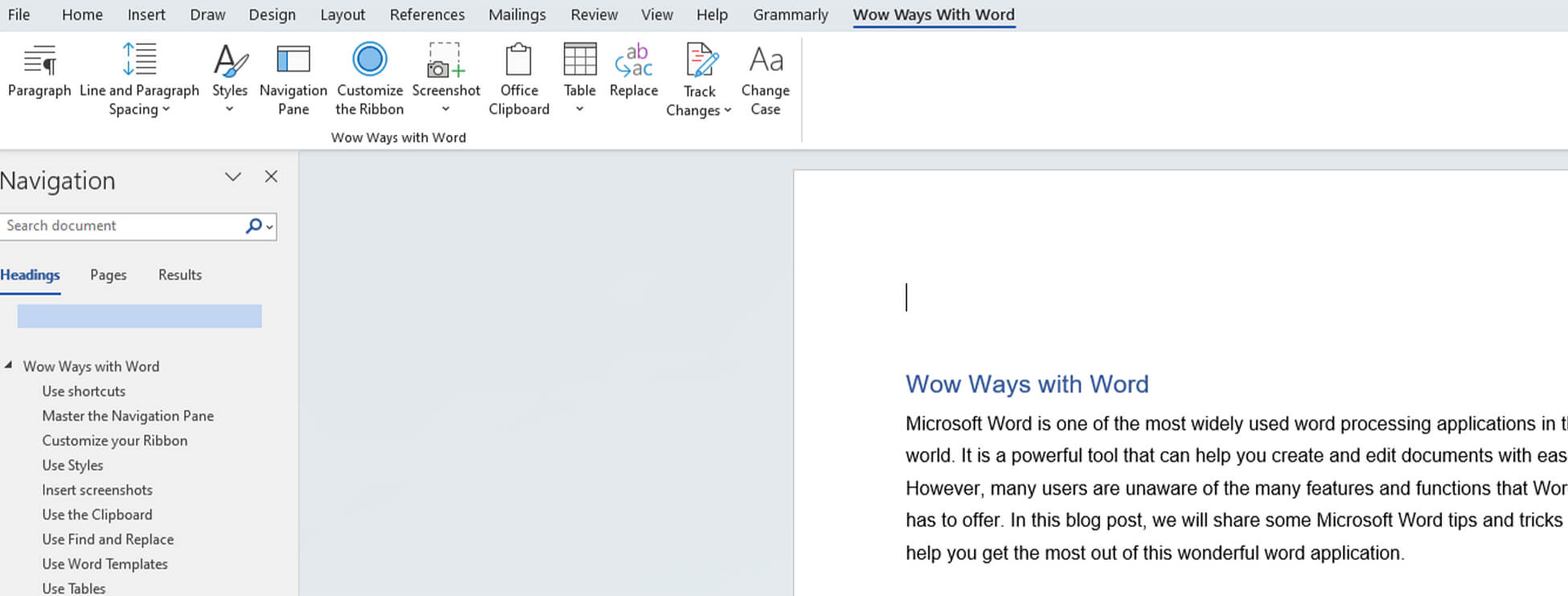Image resolution: width=1568 pixels, height=596 pixels.
Task: Switch to the Layout tab
Action: [343, 14]
